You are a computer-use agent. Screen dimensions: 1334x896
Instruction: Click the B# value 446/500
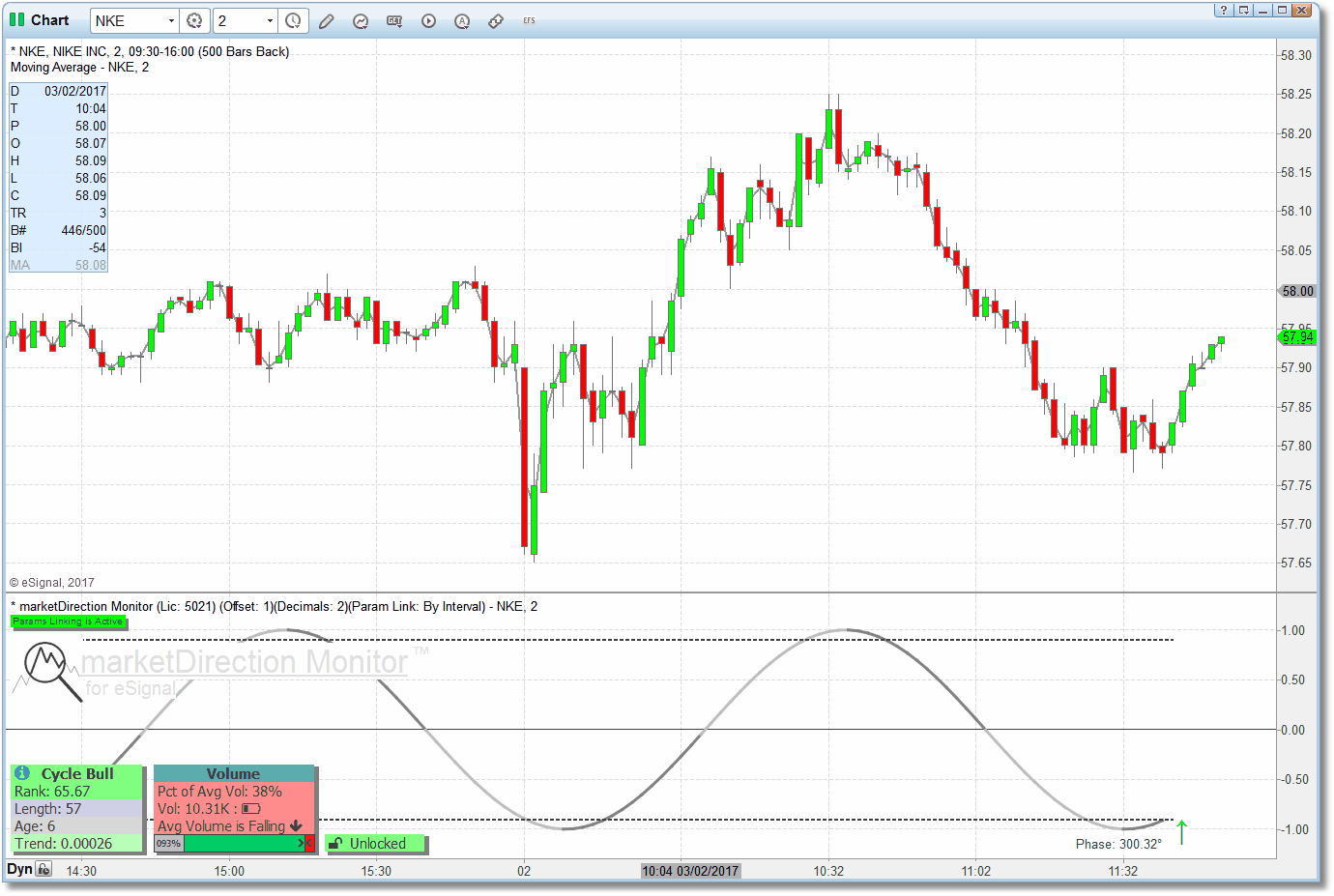click(x=84, y=230)
